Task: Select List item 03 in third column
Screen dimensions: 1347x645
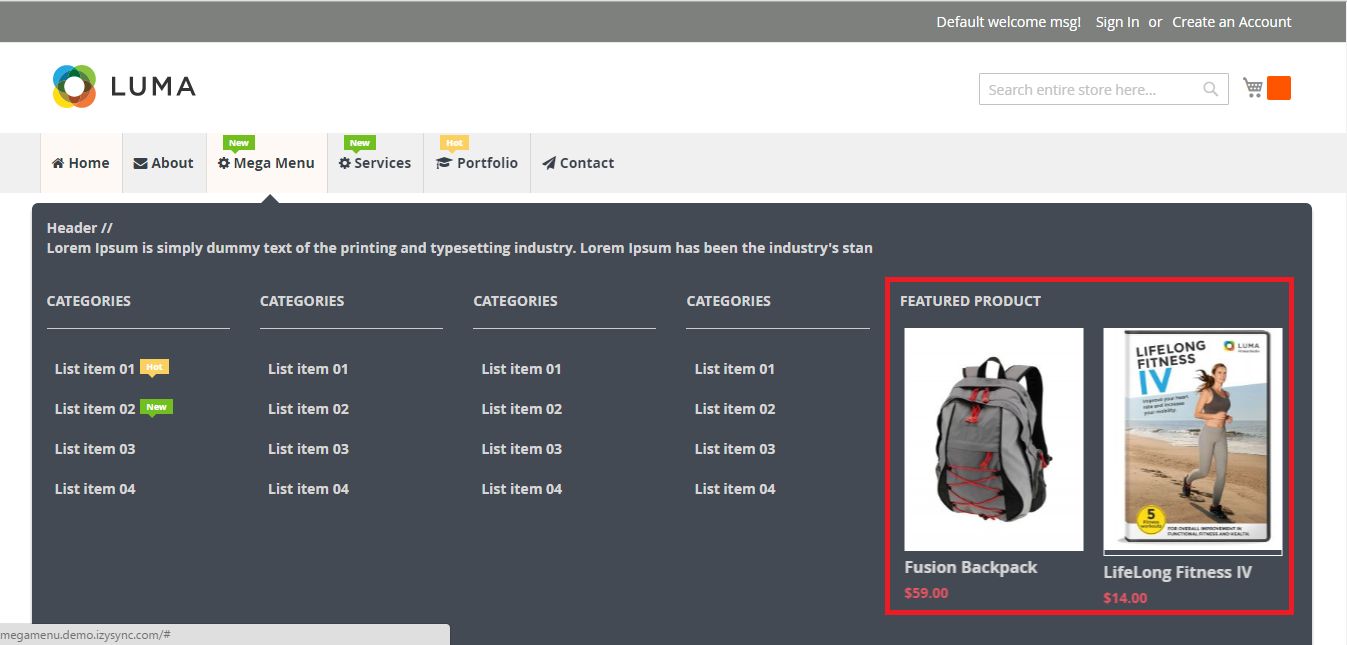Action: (522, 449)
